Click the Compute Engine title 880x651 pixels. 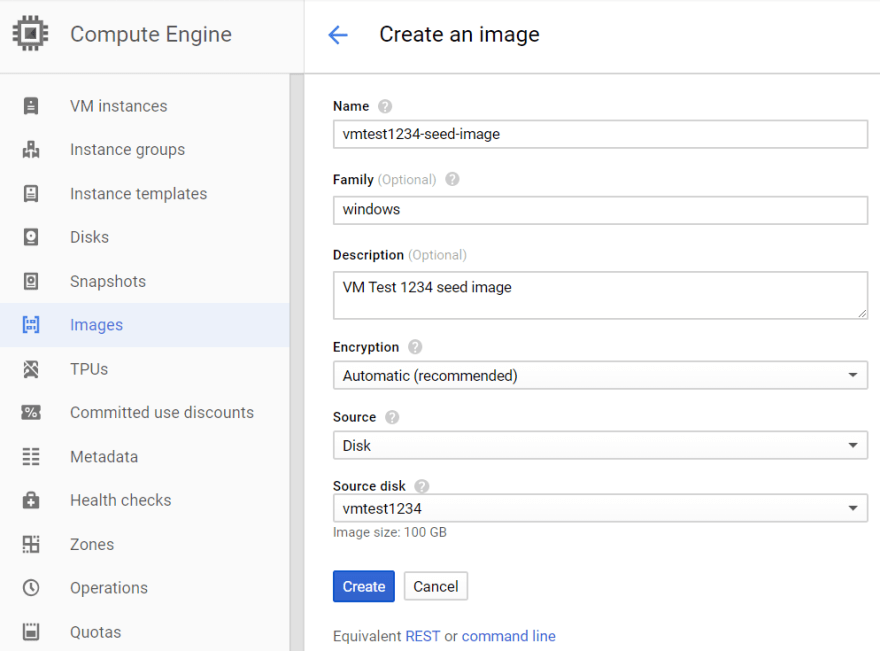(150, 34)
